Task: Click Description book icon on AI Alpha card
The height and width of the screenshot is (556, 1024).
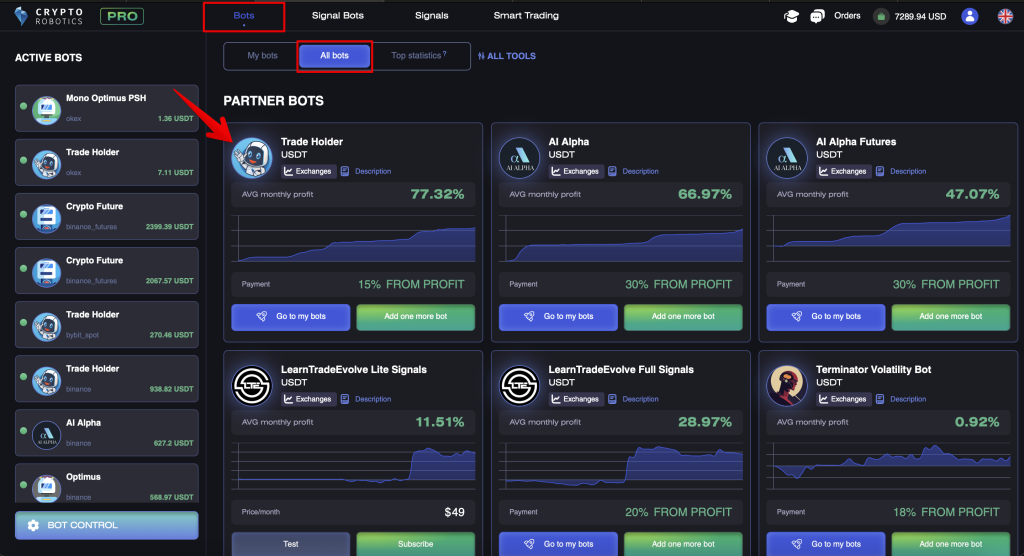Action: tap(613, 171)
